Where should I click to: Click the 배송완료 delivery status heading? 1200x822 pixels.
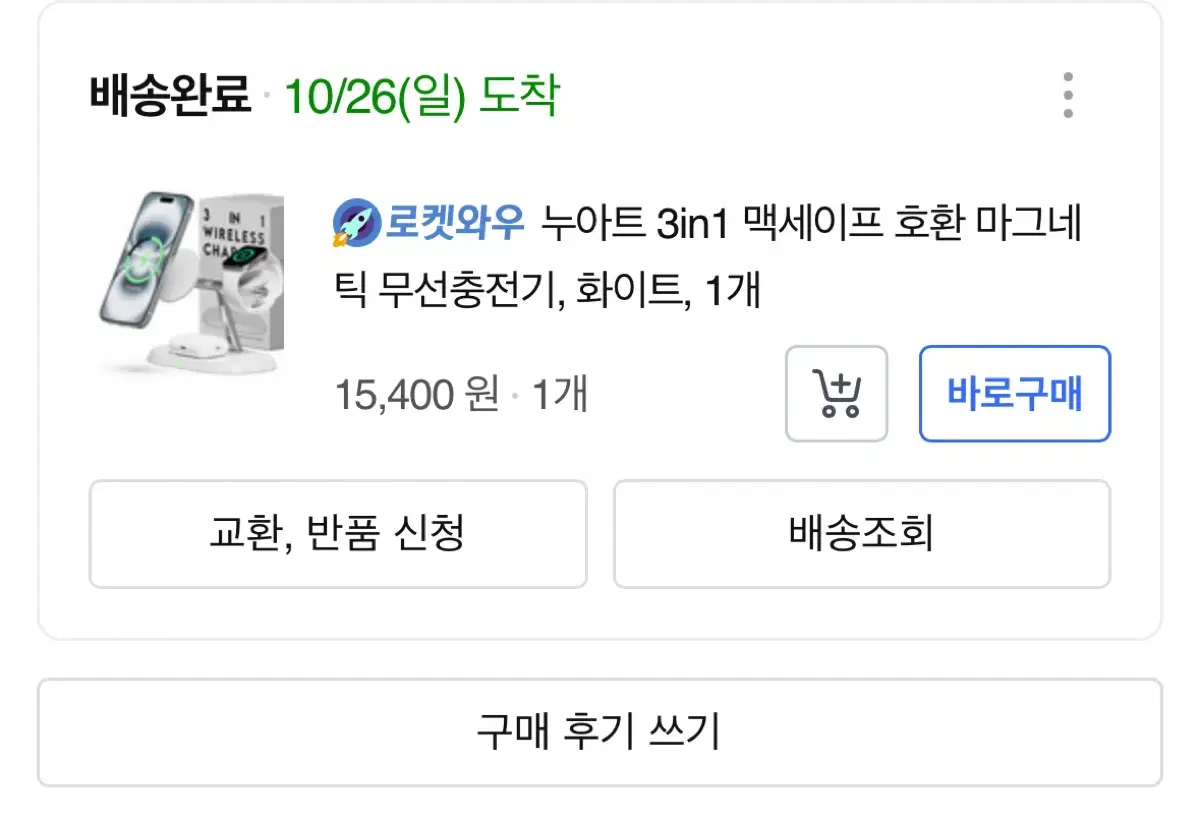(x=170, y=97)
